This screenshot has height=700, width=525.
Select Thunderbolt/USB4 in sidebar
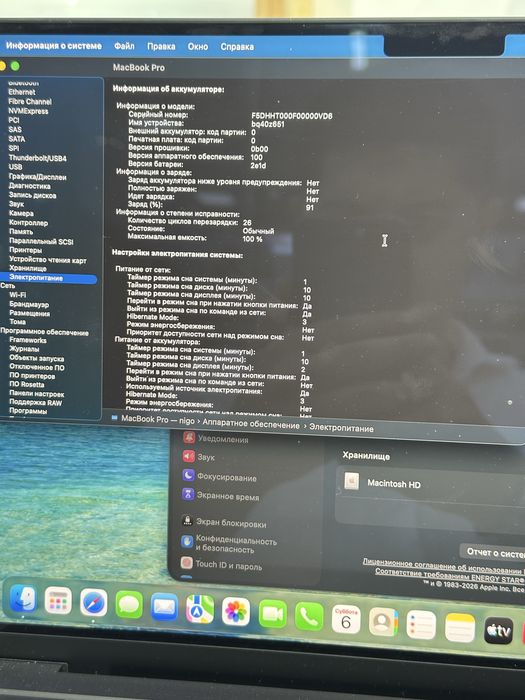pyautogui.click(x=38, y=158)
